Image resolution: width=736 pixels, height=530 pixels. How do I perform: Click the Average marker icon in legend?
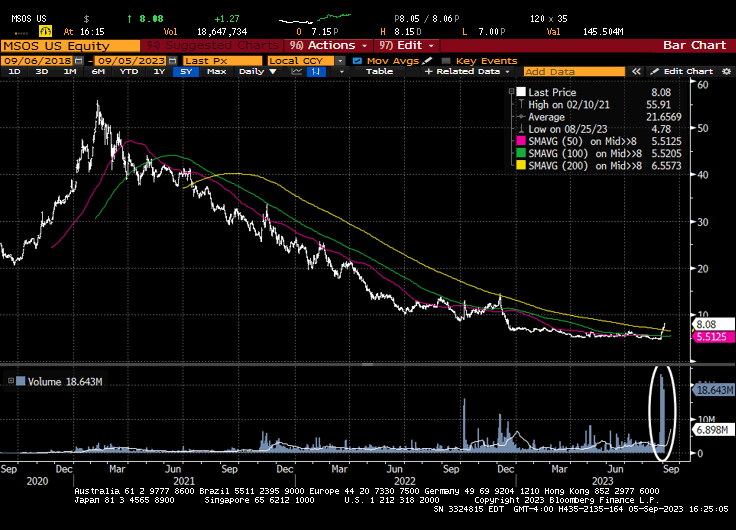[x=521, y=116]
